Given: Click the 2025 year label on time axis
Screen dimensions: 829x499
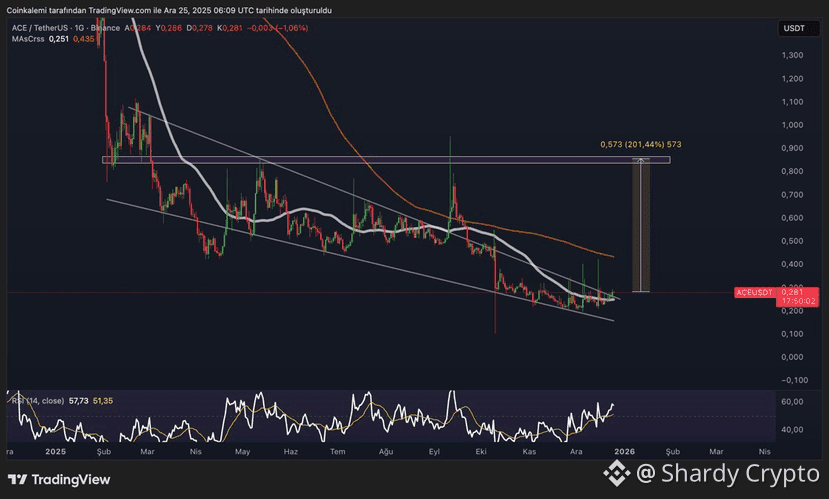Looking at the screenshot, I should coord(56,452).
